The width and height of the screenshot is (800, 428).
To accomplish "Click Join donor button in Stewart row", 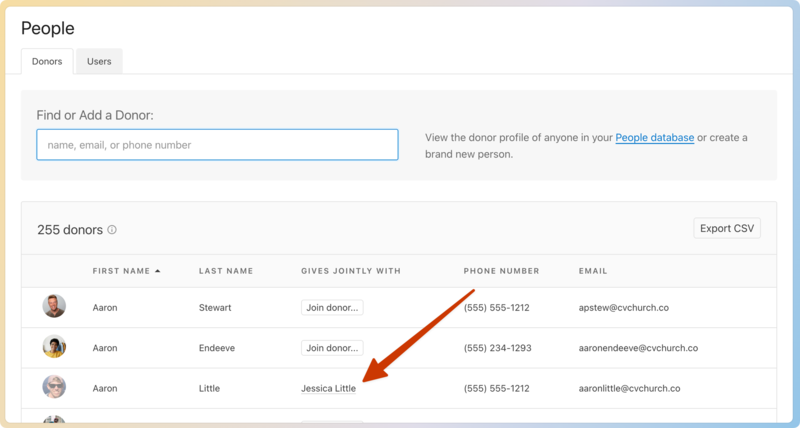I will pos(332,308).
